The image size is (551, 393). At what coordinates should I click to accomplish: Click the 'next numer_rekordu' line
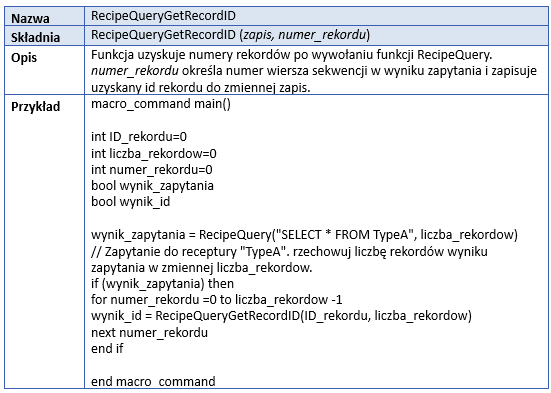[149, 333]
